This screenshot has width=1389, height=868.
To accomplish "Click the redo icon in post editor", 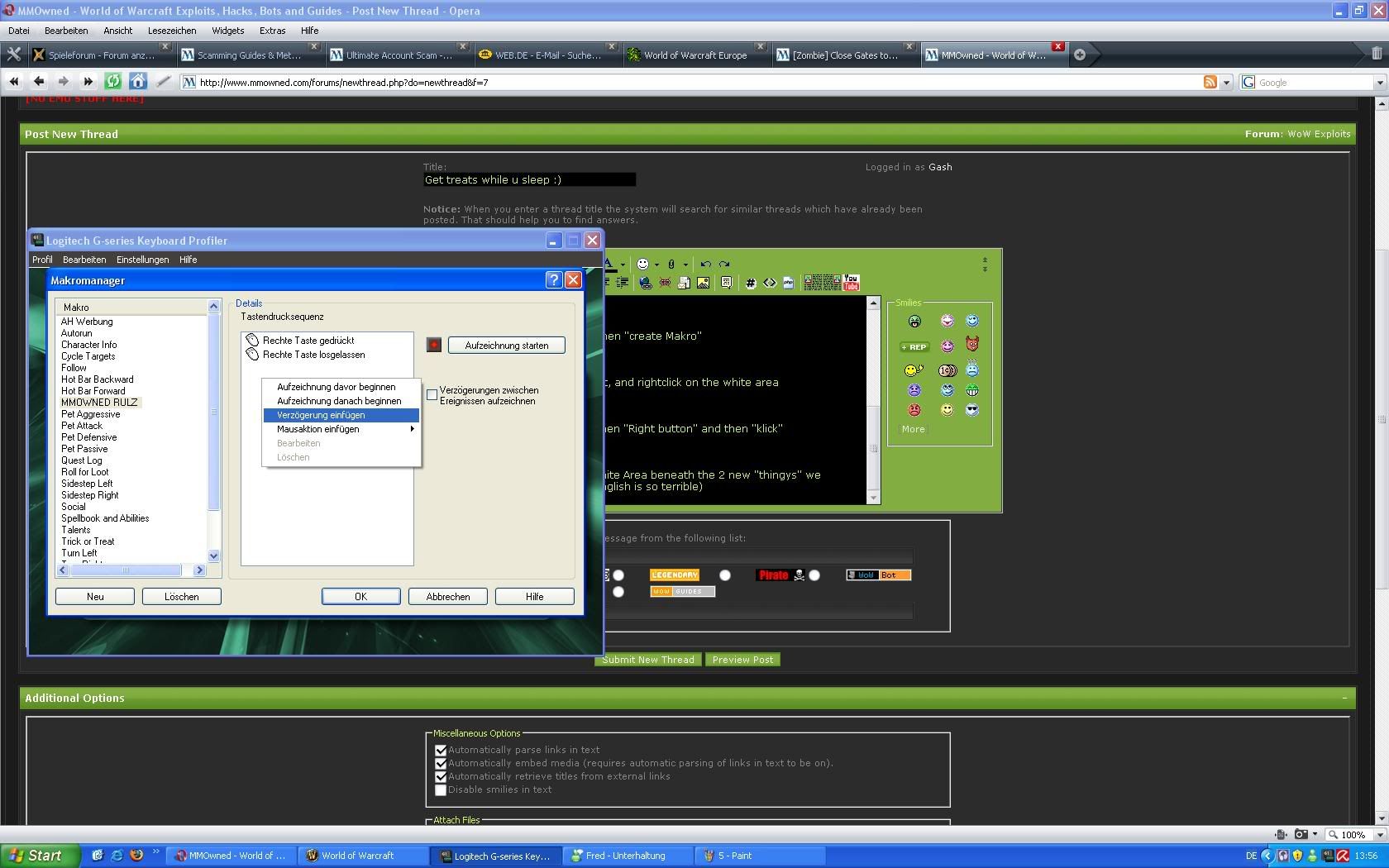I will (724, 264).
